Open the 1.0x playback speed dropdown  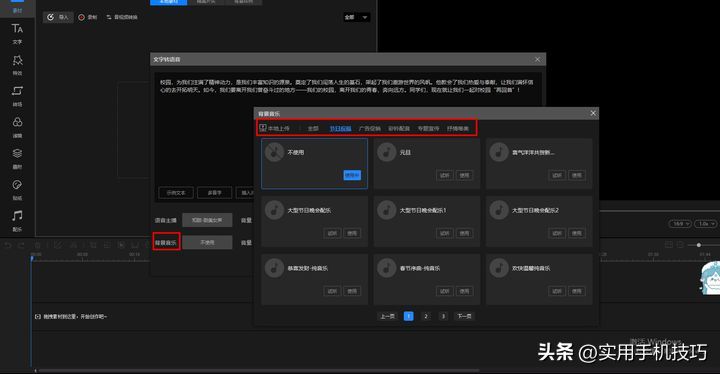(705, 224)
